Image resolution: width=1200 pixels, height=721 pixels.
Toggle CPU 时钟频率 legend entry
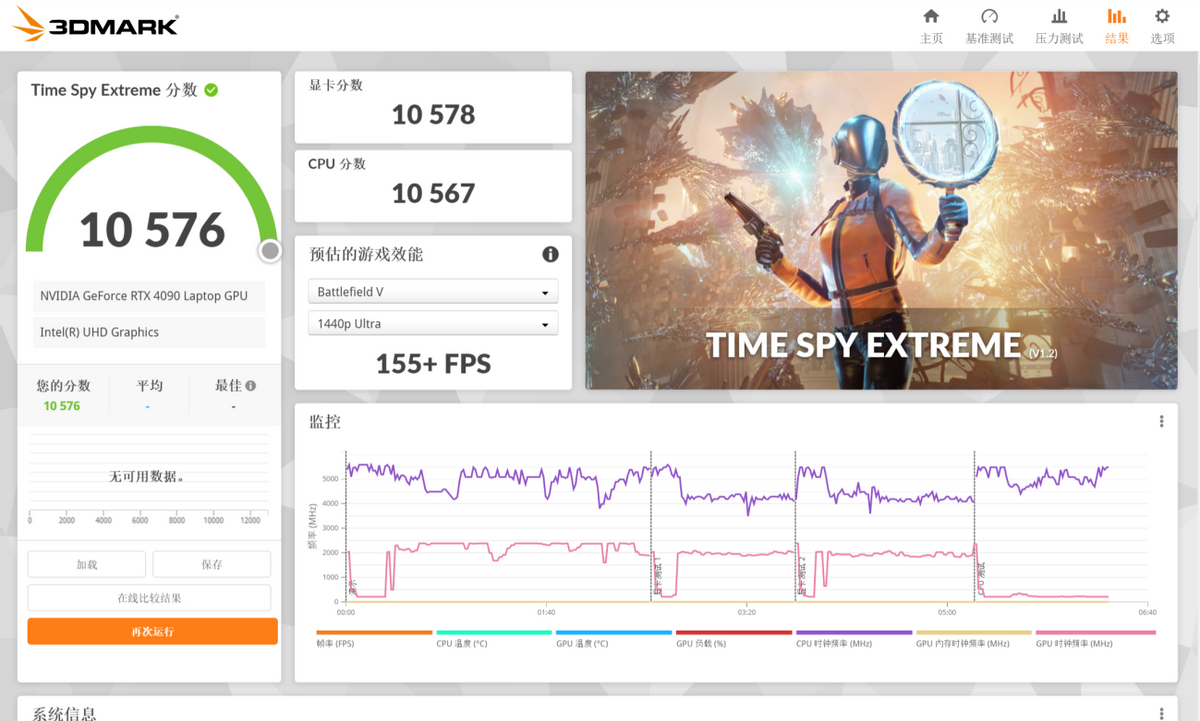point(854,639)
